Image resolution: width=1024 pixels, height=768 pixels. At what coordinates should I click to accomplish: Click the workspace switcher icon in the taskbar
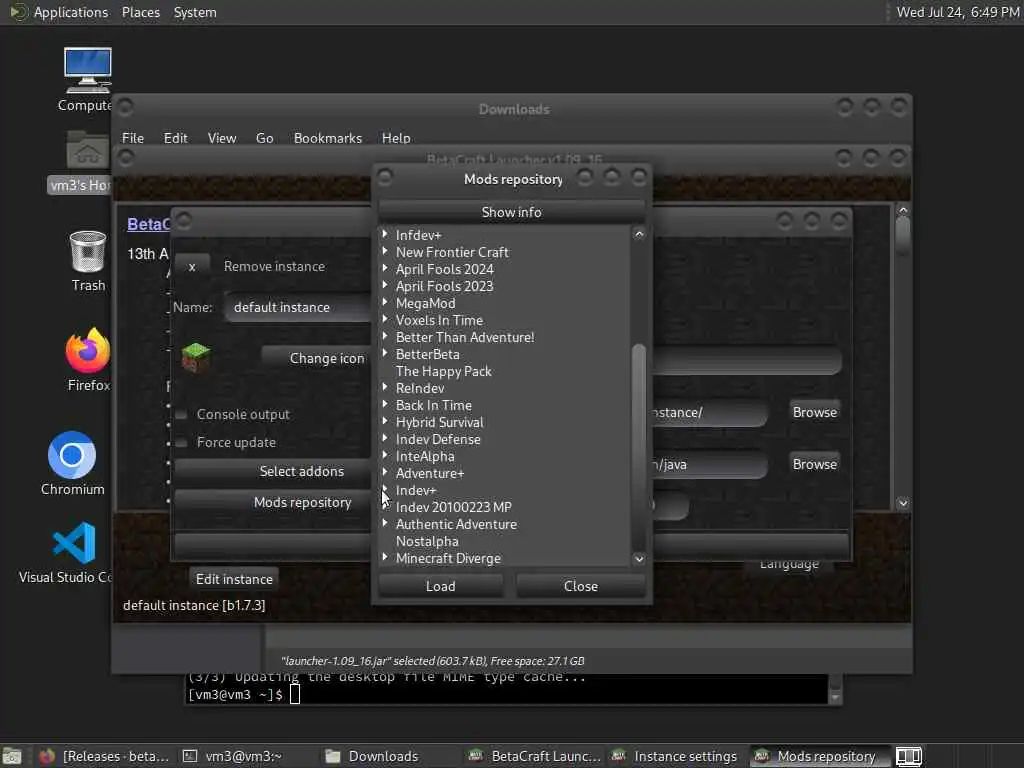[x=908, y=756]
